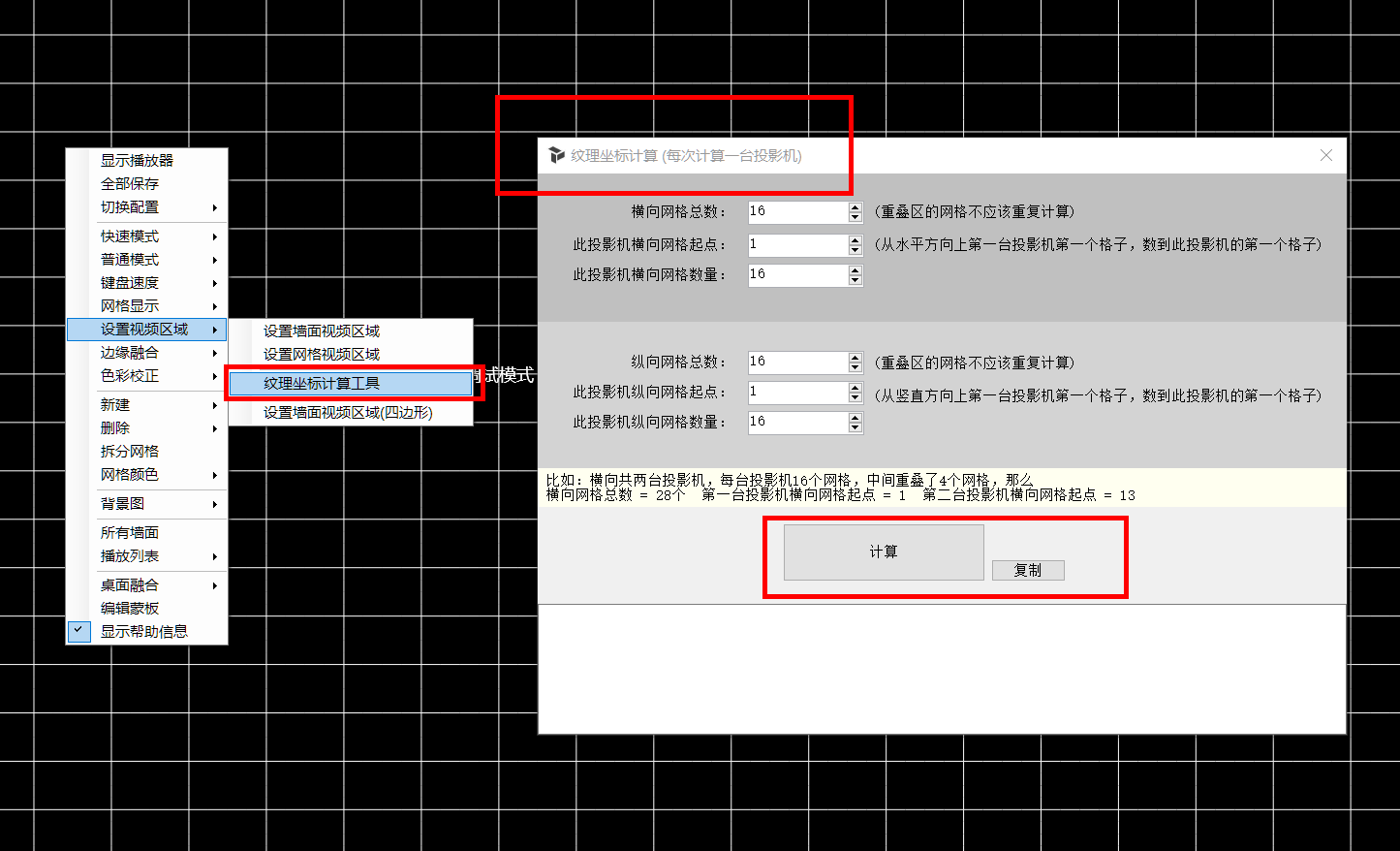Viewport: 1400px width, 851px height.
Task: Decrease 此投影机纵向网格起点 using the down arrow
Action: click(855, 398)
